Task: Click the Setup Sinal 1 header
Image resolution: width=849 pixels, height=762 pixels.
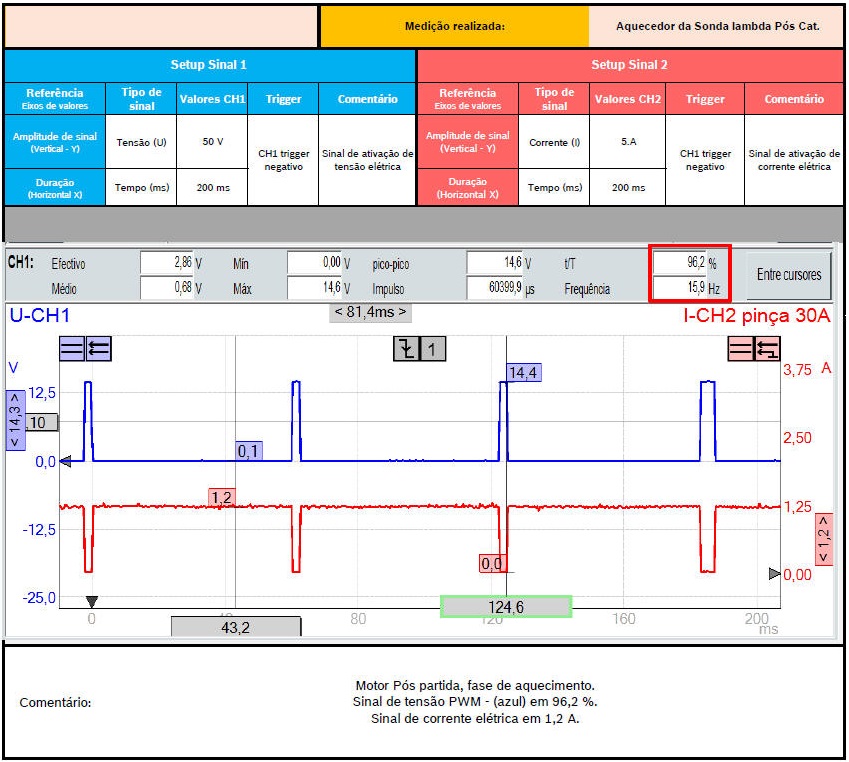Action: (x=209, y=65)
